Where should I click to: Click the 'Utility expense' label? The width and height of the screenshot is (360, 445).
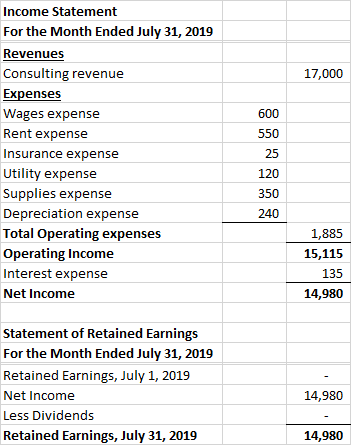click(50, 174)
